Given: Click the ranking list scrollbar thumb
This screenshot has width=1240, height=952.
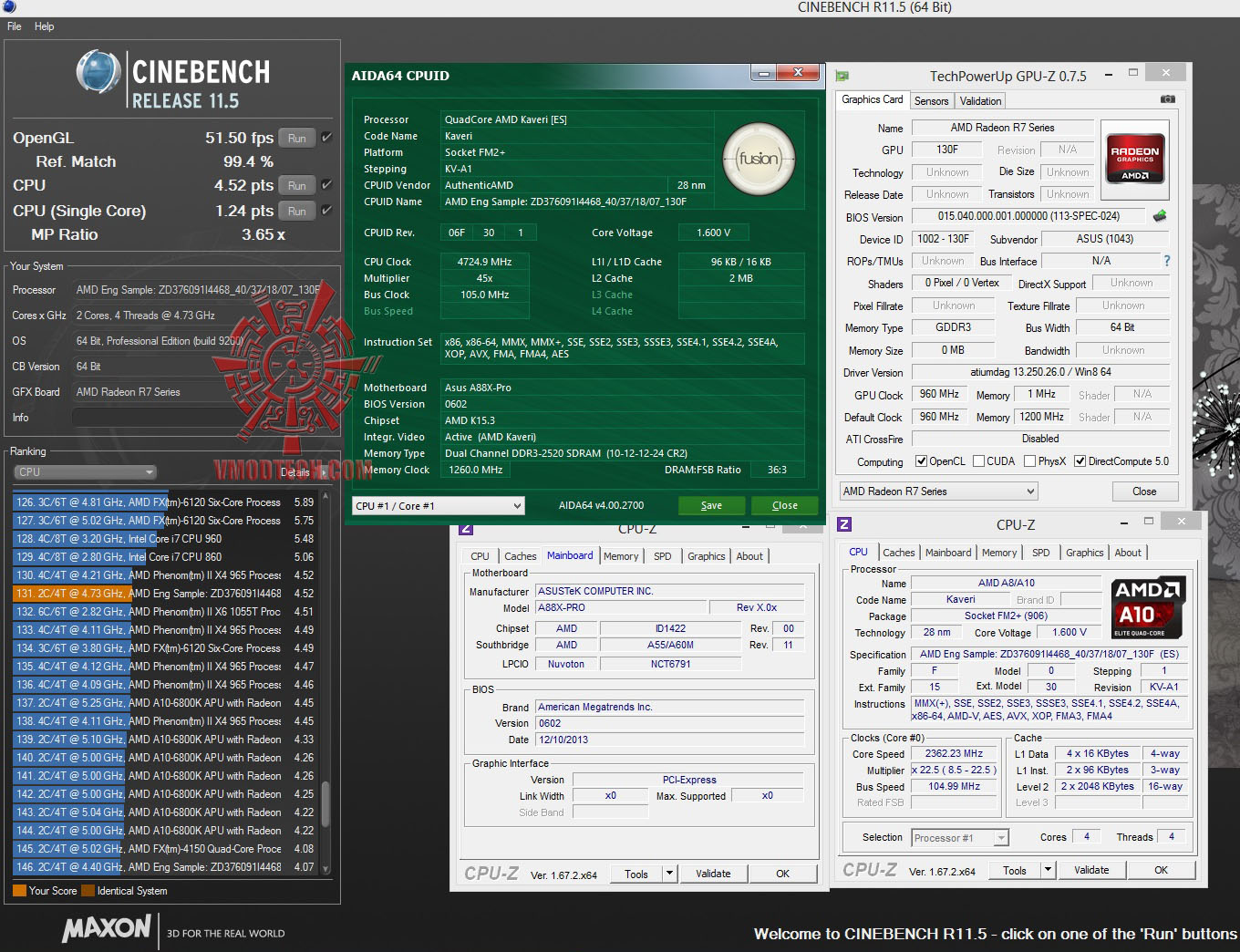Looking at the screenshot, I should tap(325, 803).
